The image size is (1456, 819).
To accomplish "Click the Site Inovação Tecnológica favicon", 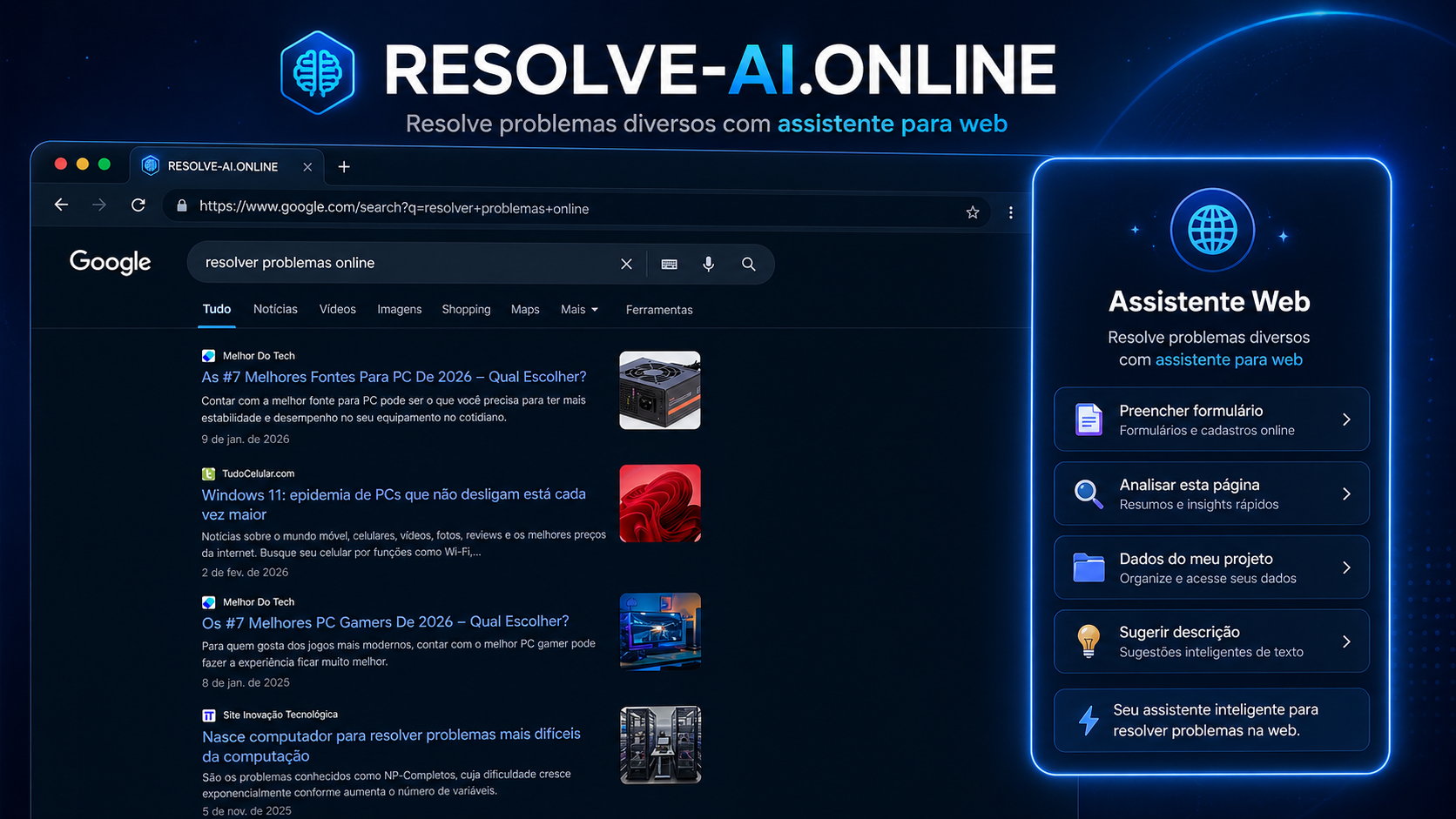I will click(x=208, y=715).
